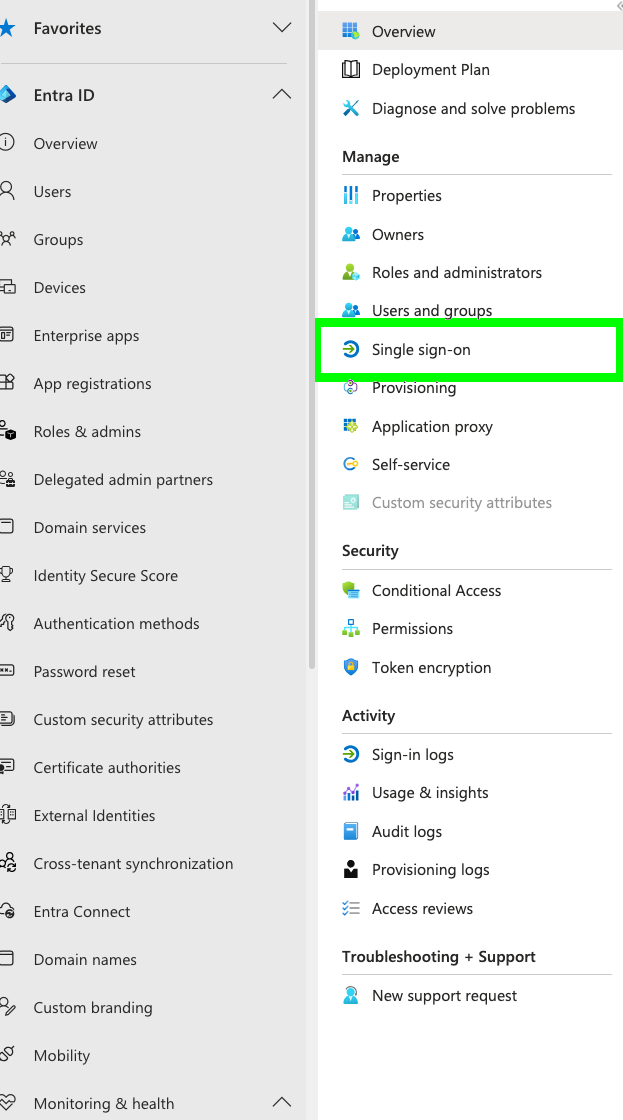Go to Authentication methods
This screenshot has height=1120, width=623.
coord(116,623)
